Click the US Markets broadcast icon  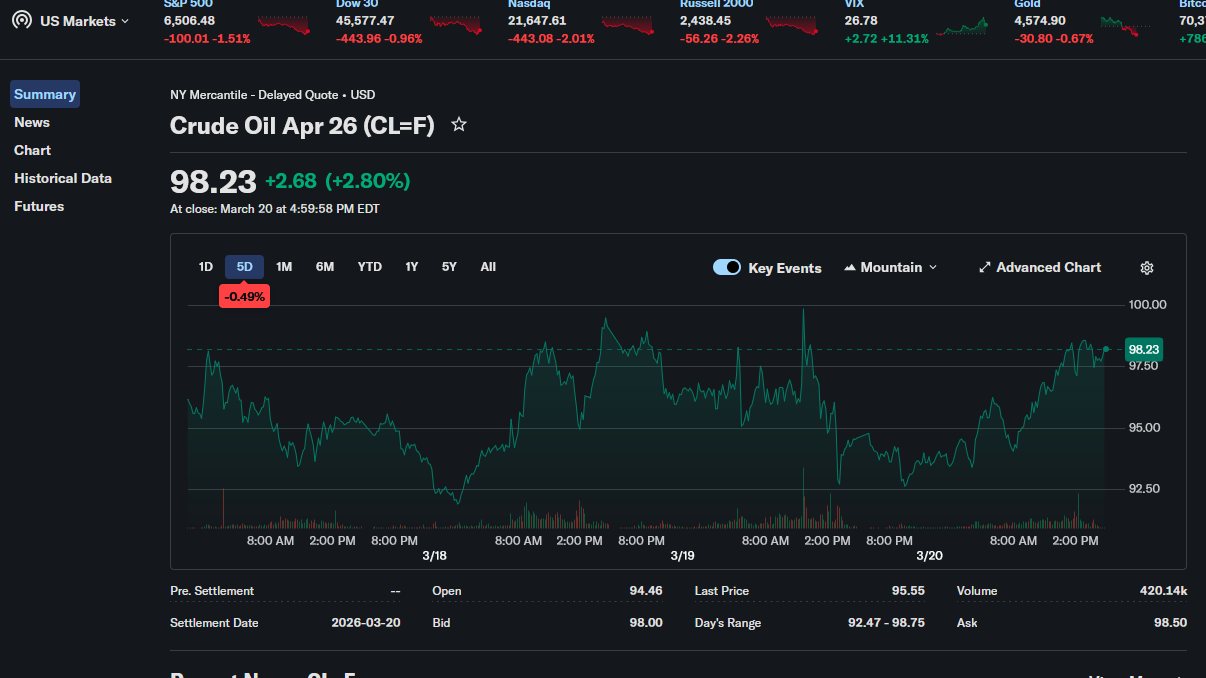click(x=22, y=20)
